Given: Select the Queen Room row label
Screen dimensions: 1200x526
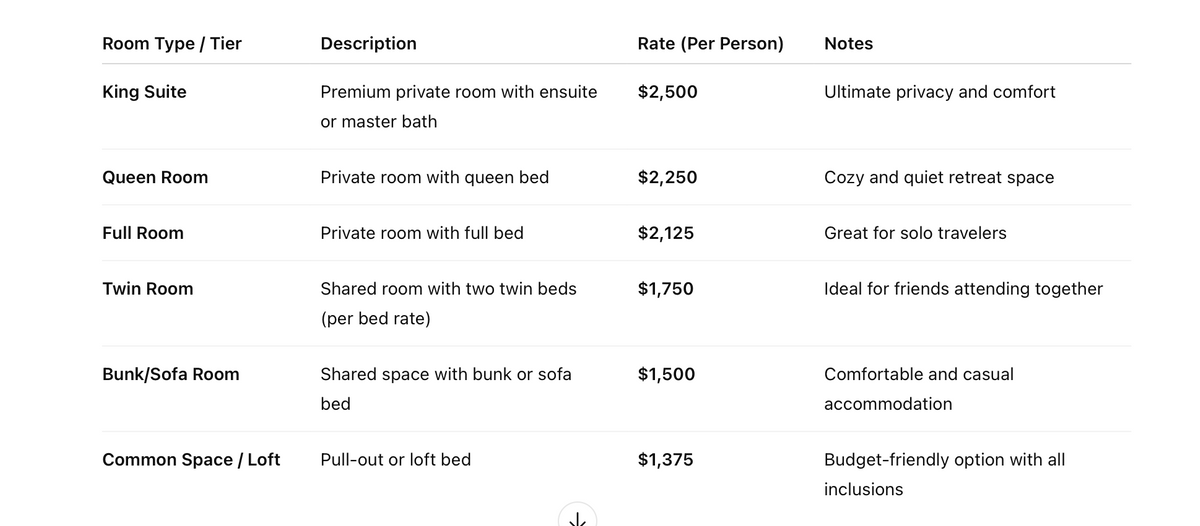Looking at the screenshot, I should click(155, 178).
